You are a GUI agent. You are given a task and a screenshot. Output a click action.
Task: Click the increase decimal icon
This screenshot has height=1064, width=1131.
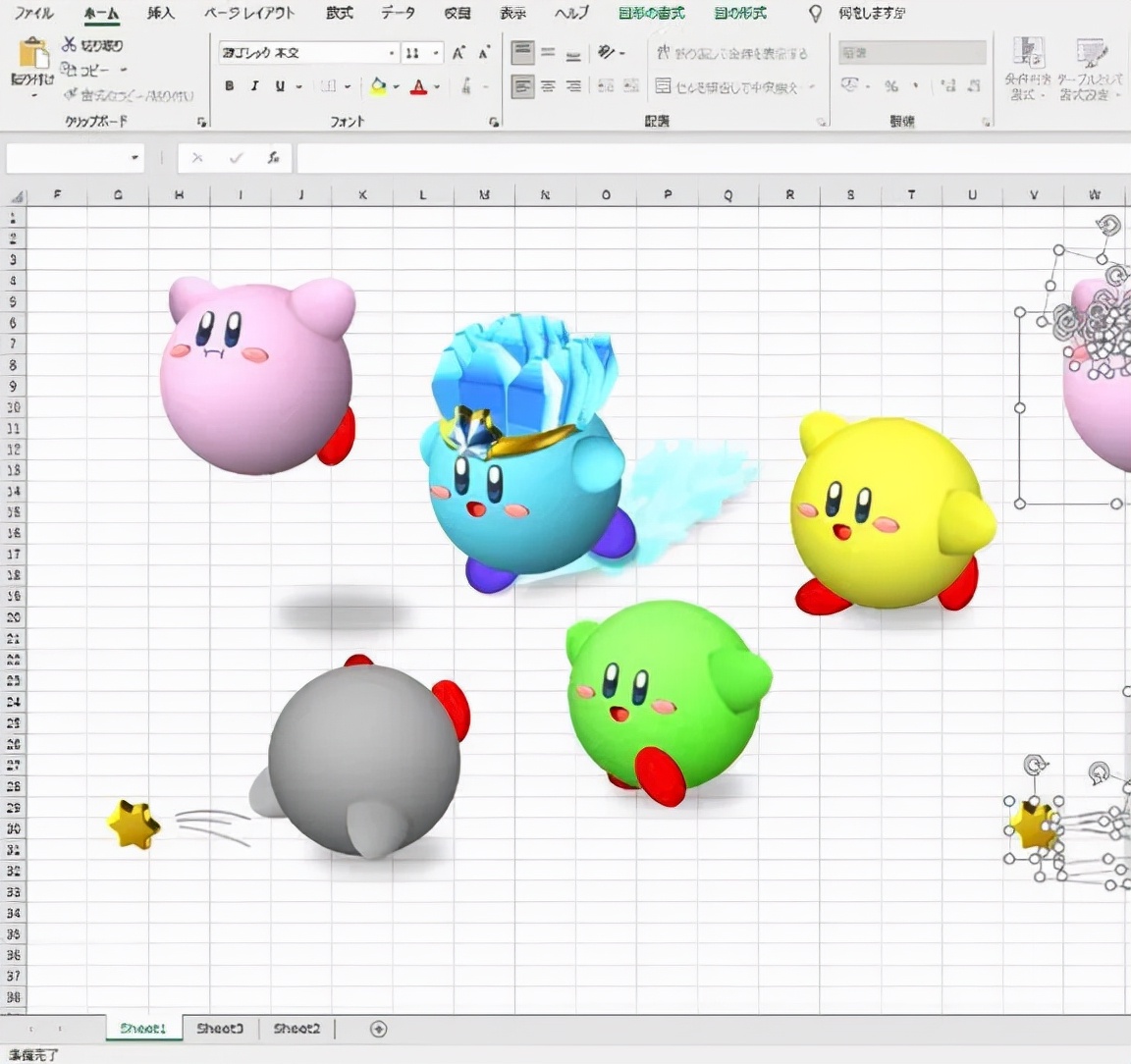coord(948,85)
